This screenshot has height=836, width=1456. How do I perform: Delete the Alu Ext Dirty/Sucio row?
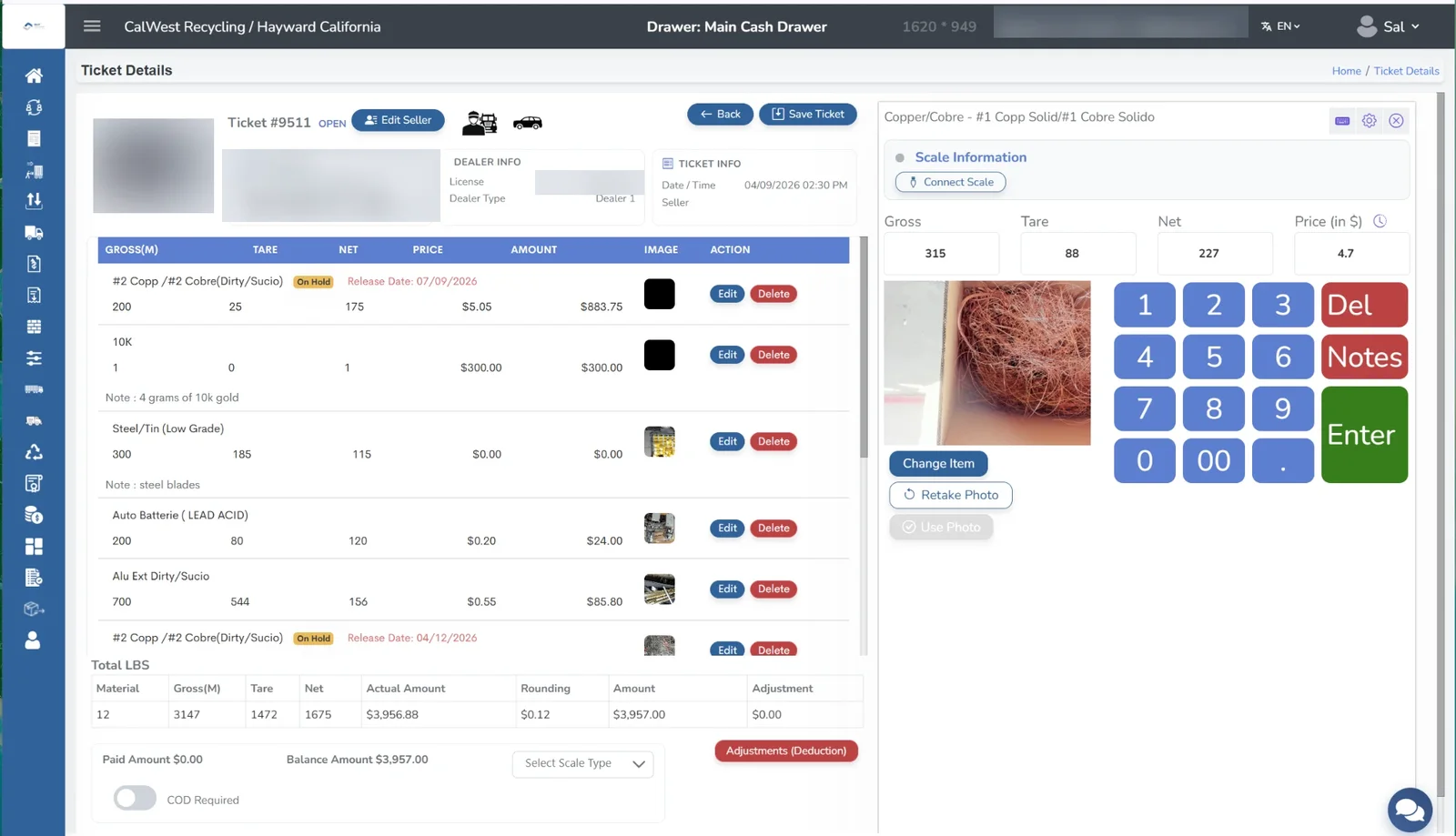[773, 589]
